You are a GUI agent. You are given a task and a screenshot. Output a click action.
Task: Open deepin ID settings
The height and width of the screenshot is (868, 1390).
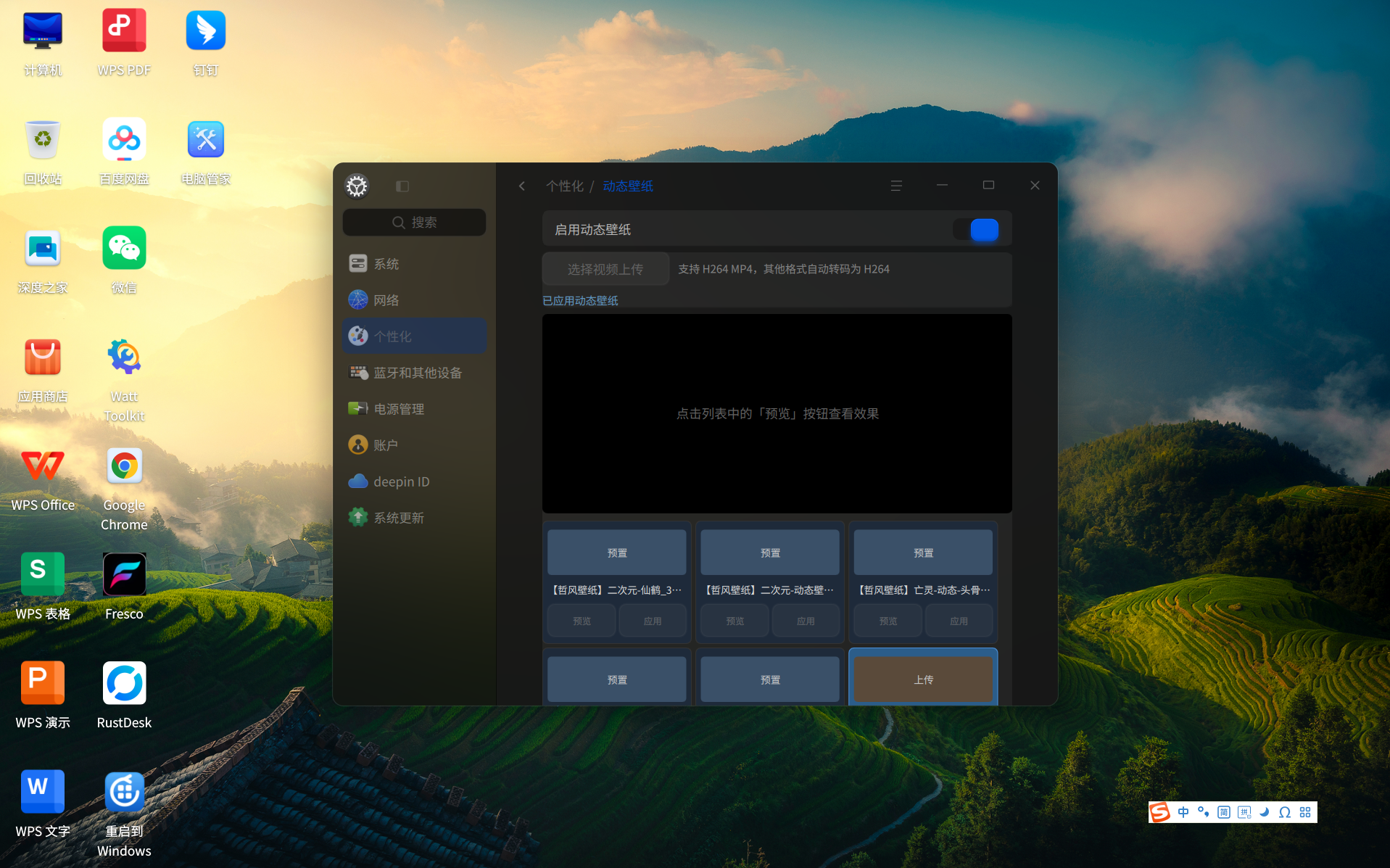415,481
